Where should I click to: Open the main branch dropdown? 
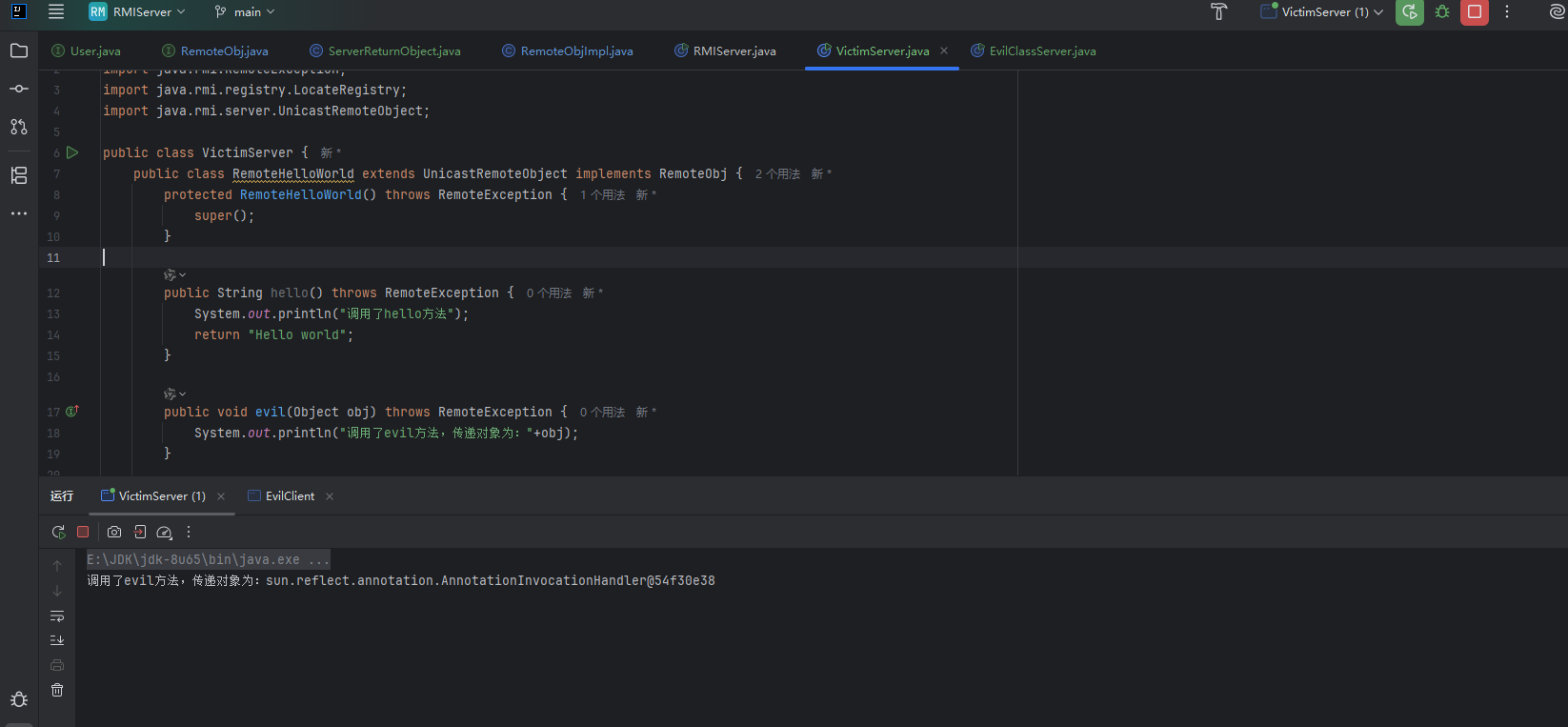coord(246,12)
